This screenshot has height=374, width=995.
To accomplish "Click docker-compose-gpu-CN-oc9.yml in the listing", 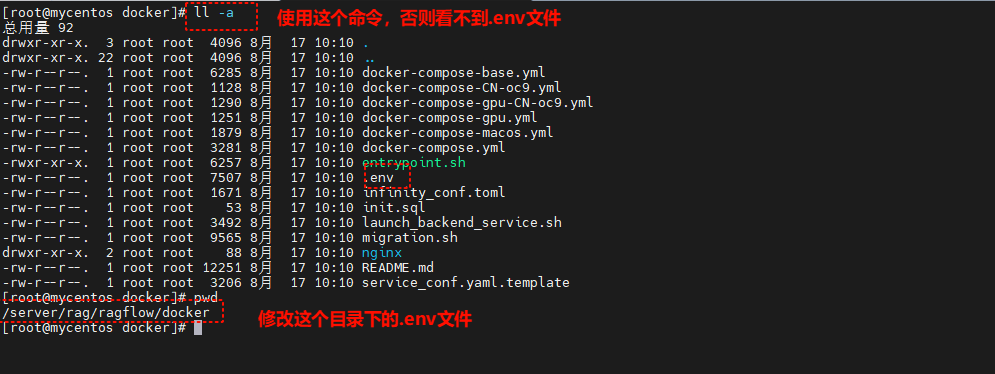I will point(477,103).
